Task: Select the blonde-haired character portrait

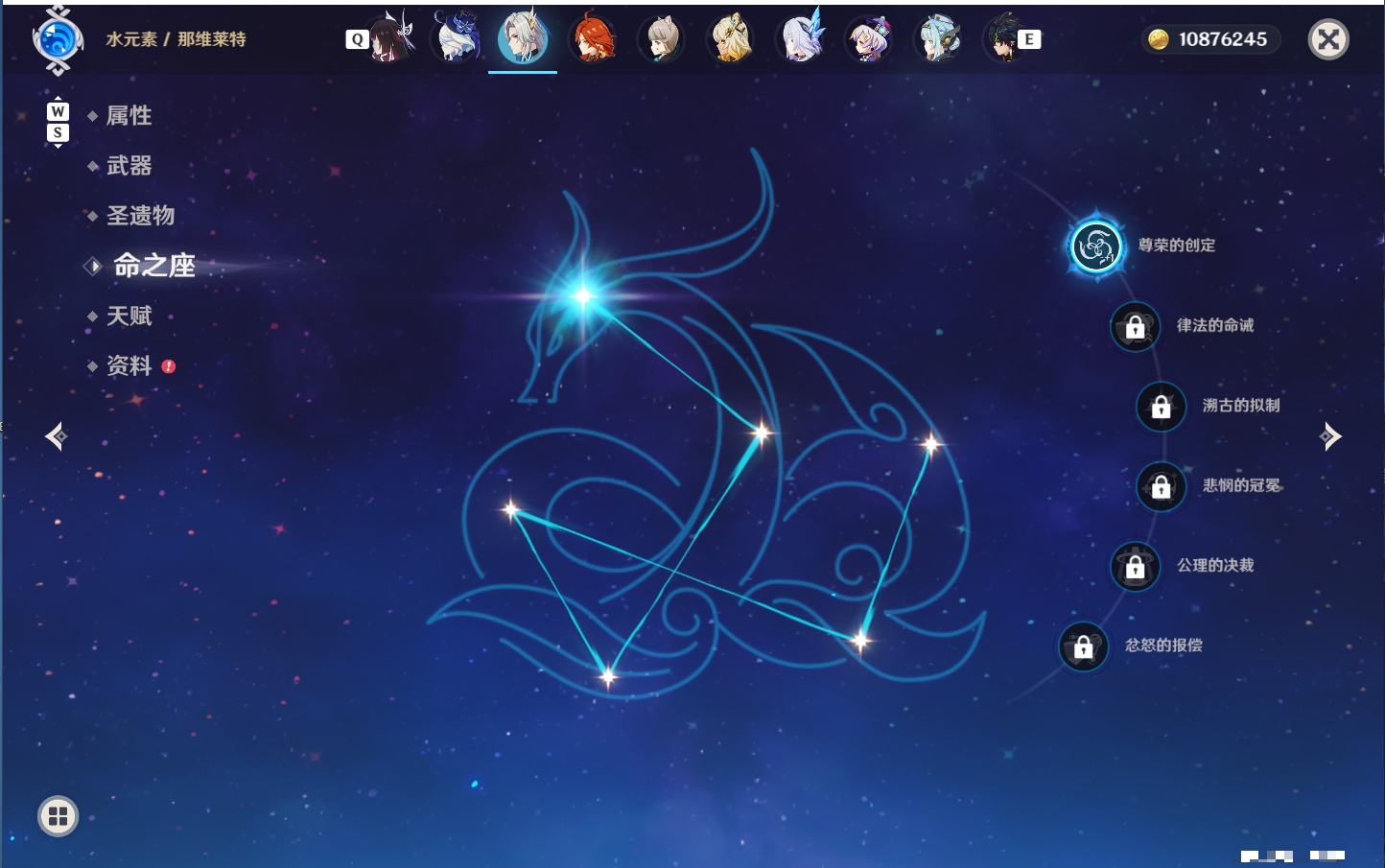Action: point(731,38)
